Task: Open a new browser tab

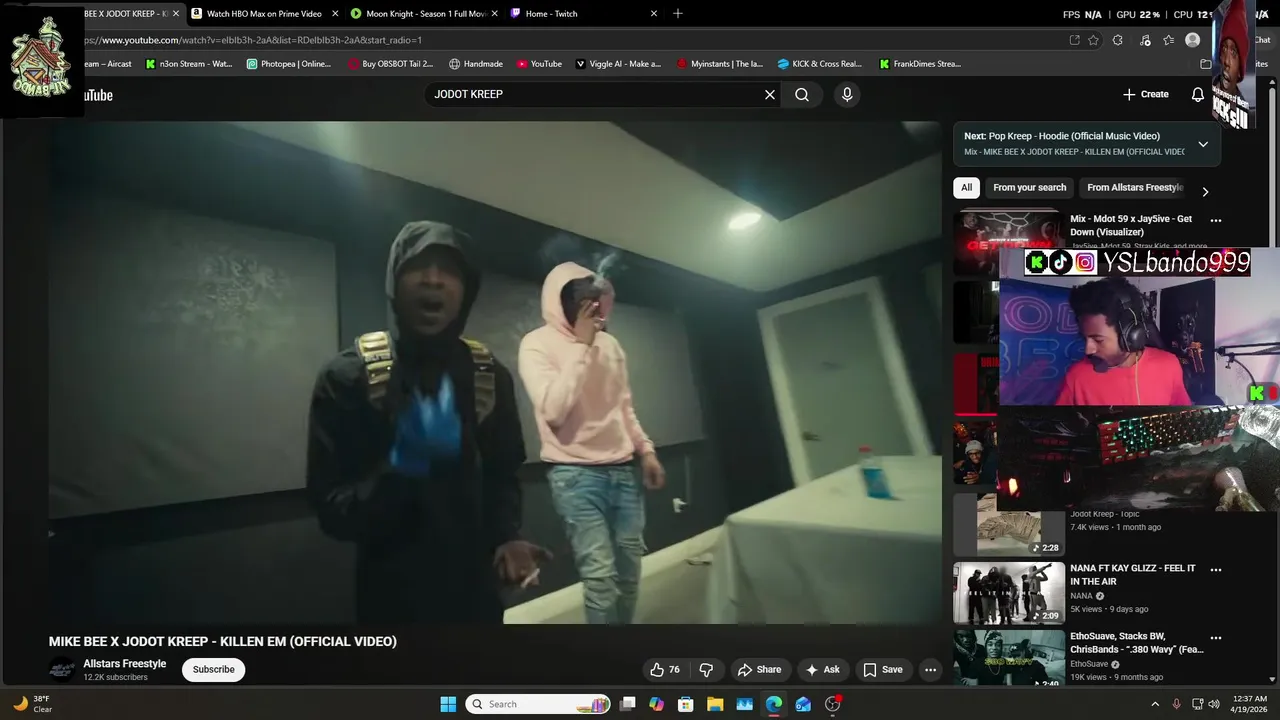Action: [678, 14]
